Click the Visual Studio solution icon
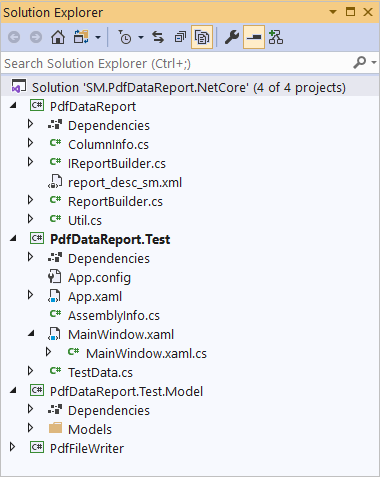 click(x=19, y=87)
